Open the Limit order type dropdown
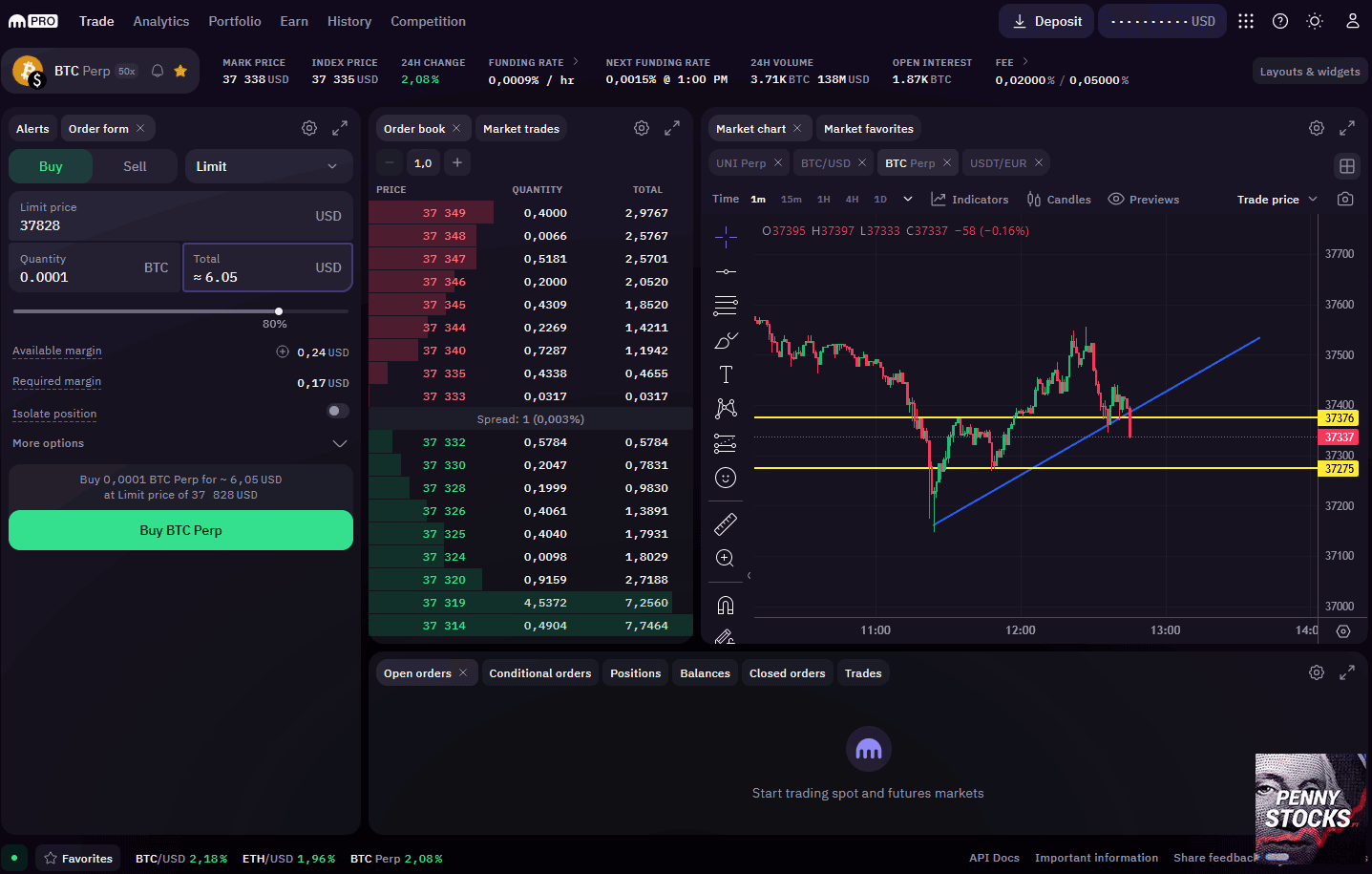Viewport: 1372px width, 874px height. point(268,166)
